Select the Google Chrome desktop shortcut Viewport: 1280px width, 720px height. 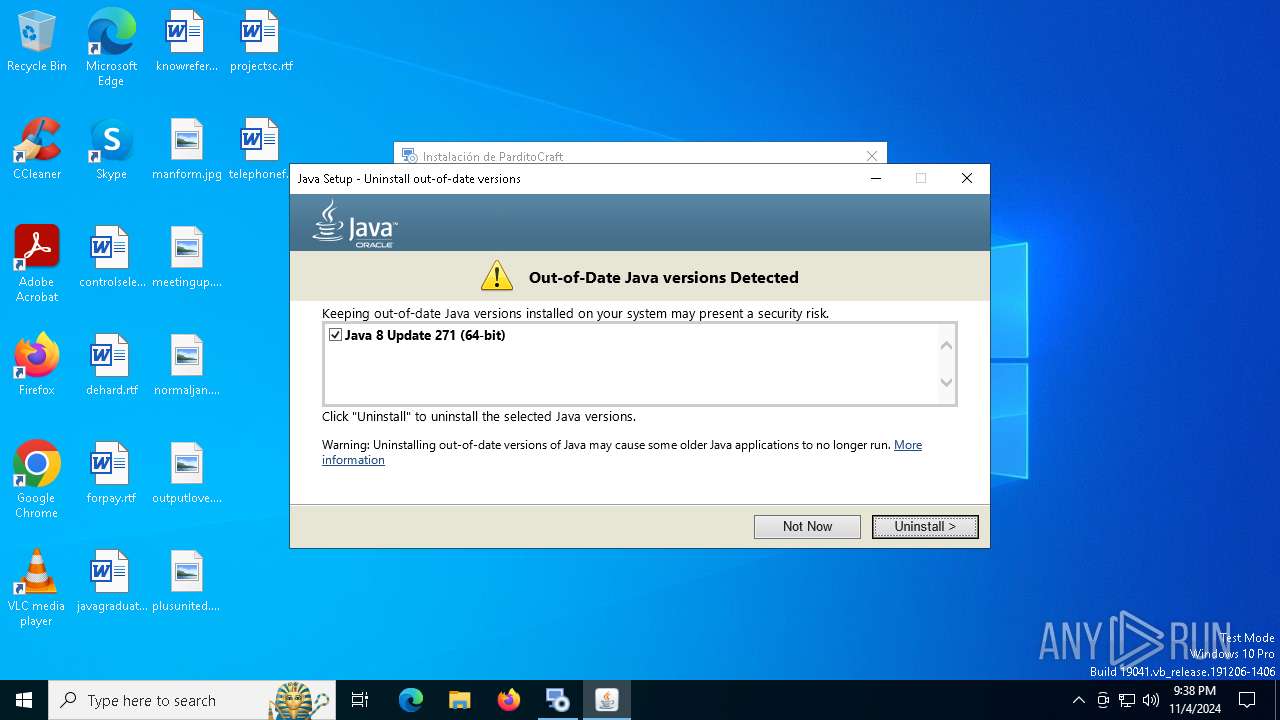click(x=37, y=479)
